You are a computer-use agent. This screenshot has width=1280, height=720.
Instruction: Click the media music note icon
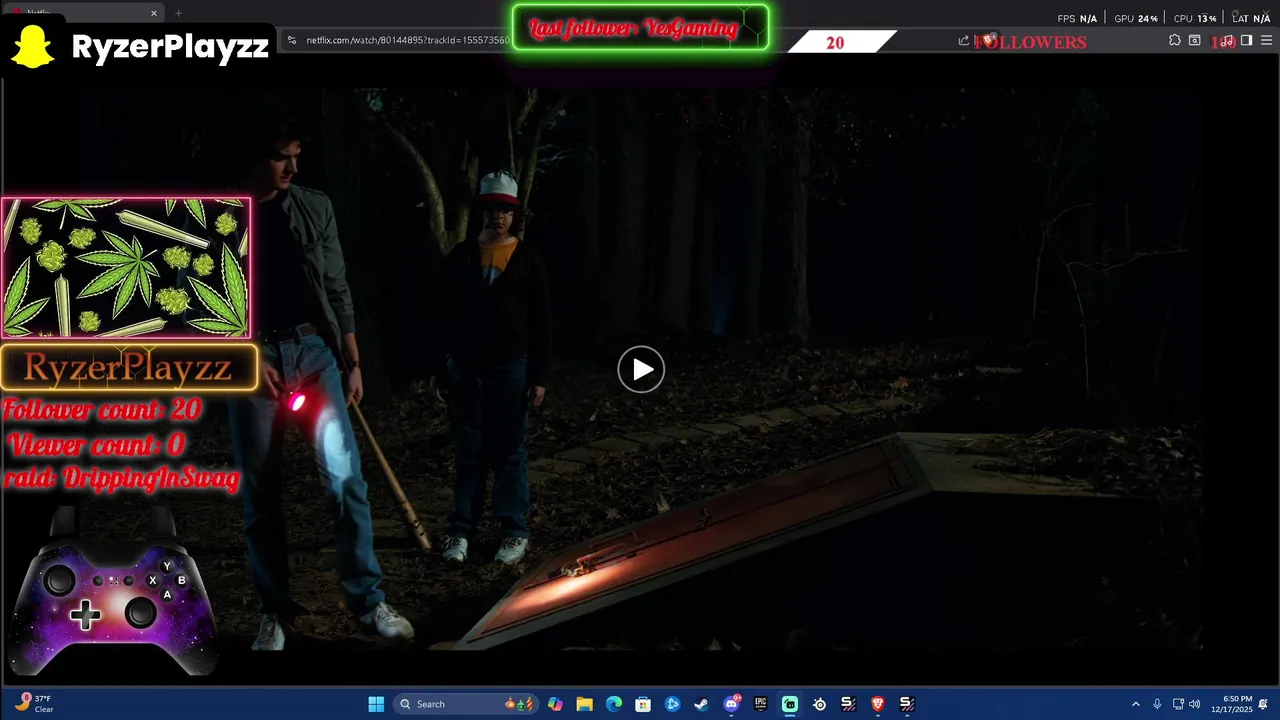[x=1225, y=41]
